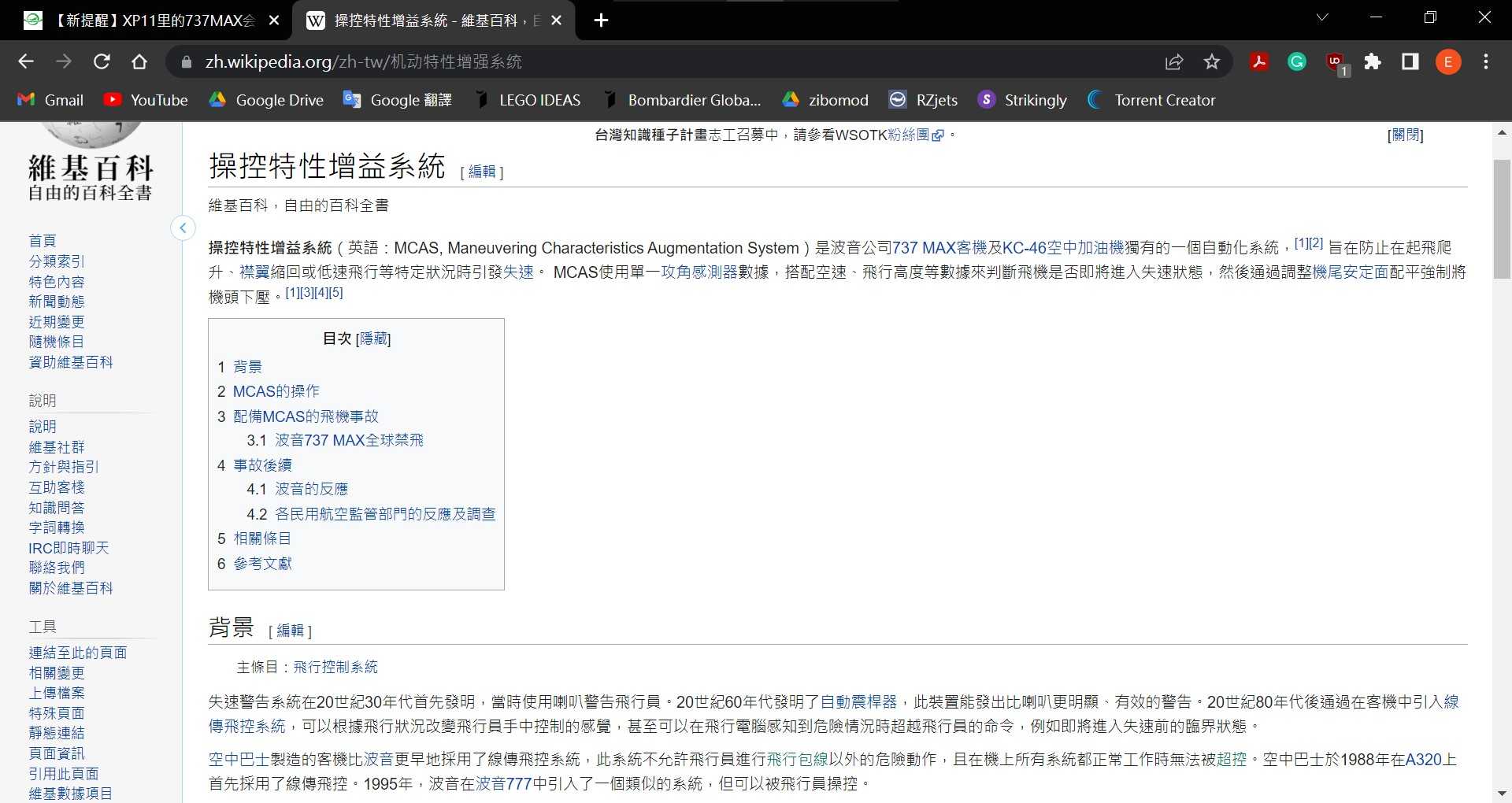Open the Torrent Creator bookmark

(x=1151, y=100)
